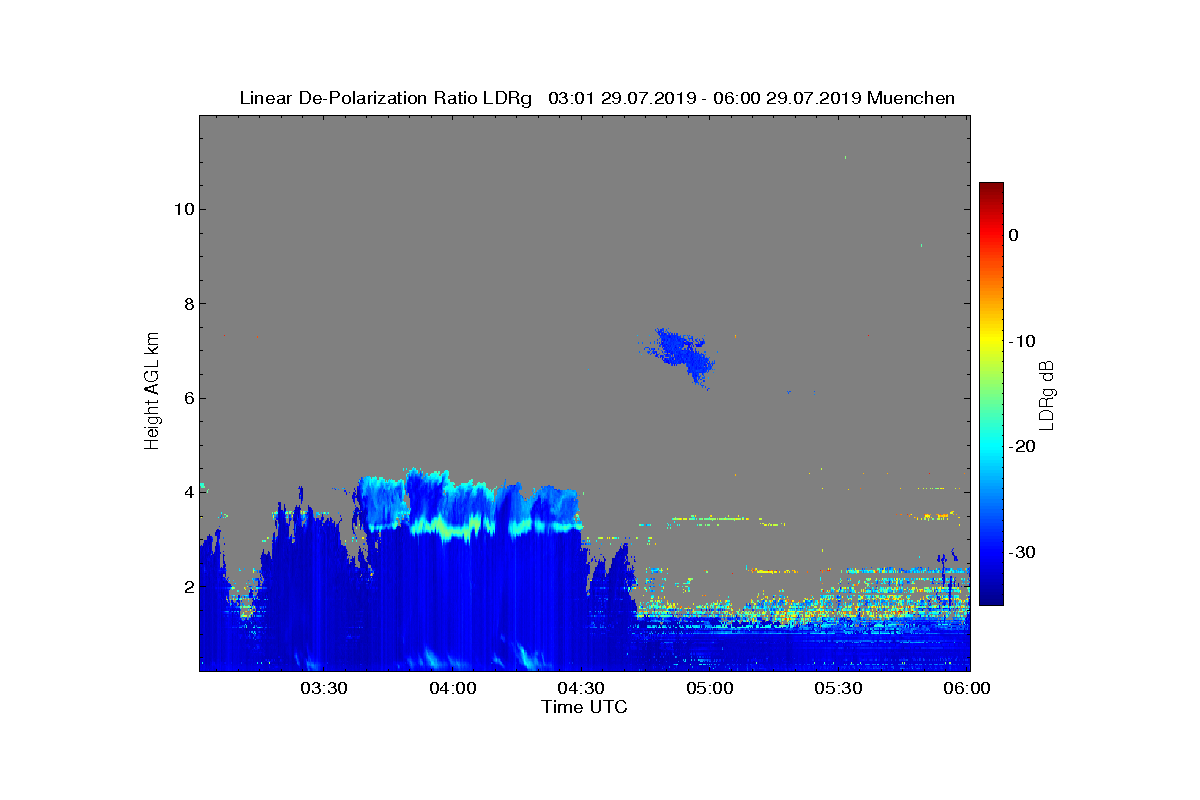
Task: Click the 'Time UTC' x-axis label
Action: (x=584, y=707)
